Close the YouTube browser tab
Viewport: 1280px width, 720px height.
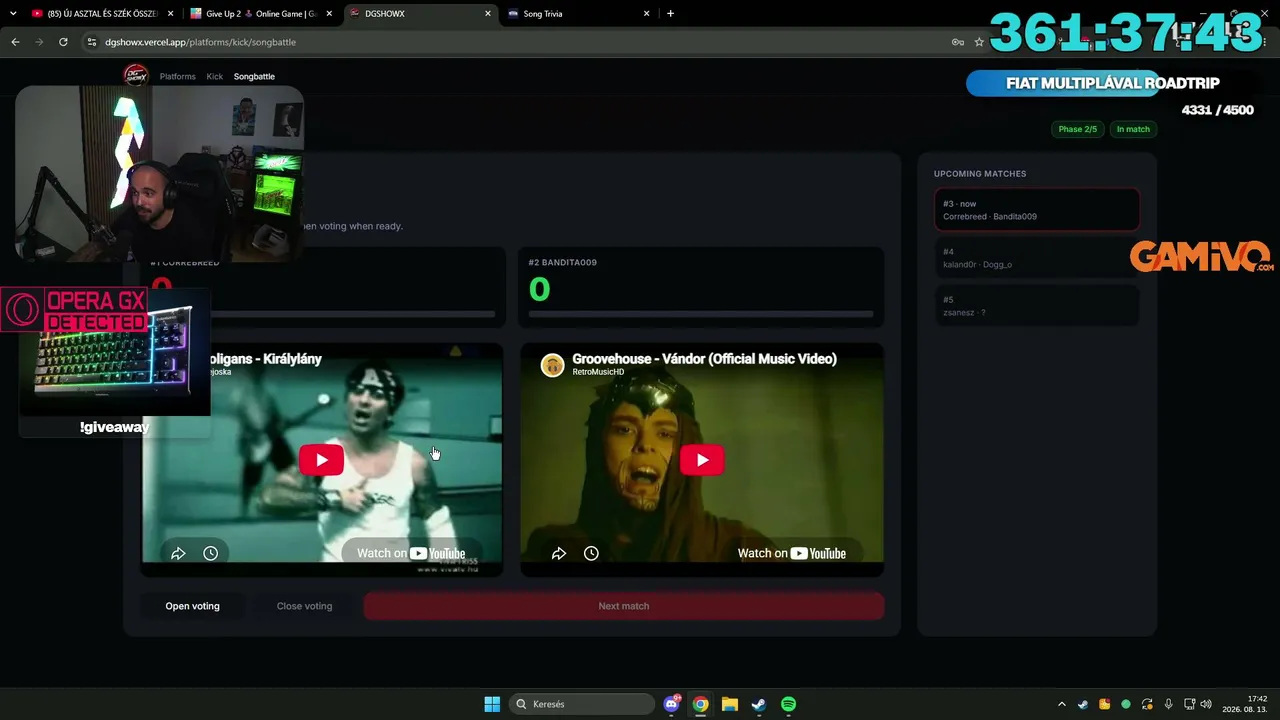(170, 14)
